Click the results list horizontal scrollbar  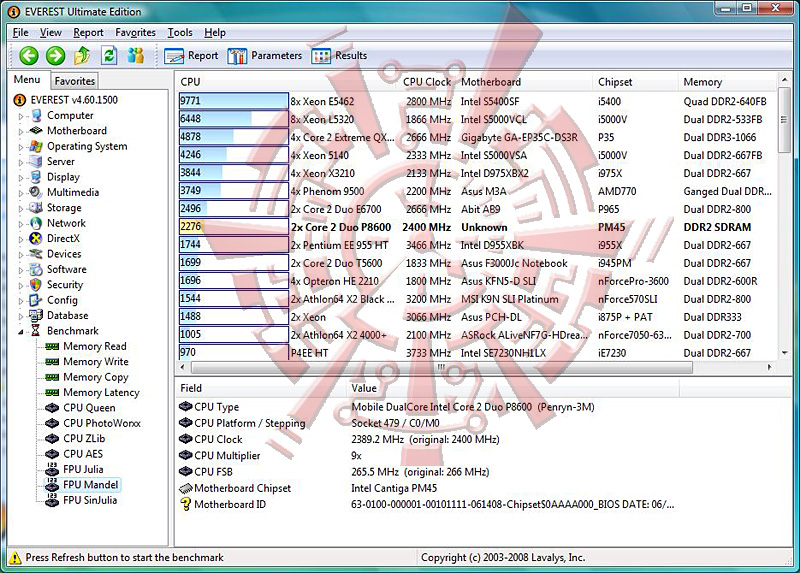tap(441, 367)
